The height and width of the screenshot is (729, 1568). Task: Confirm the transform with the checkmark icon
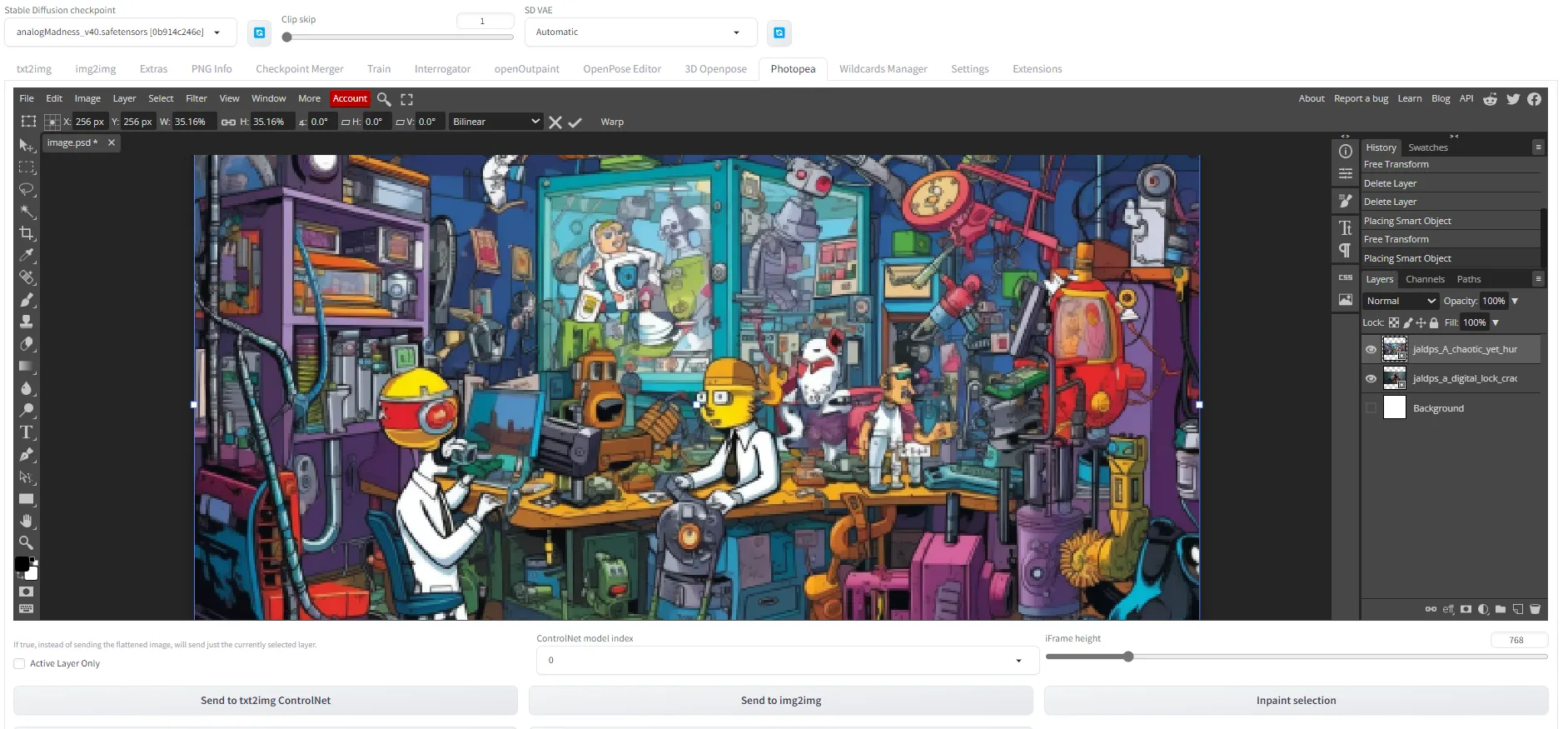[575, 122]
